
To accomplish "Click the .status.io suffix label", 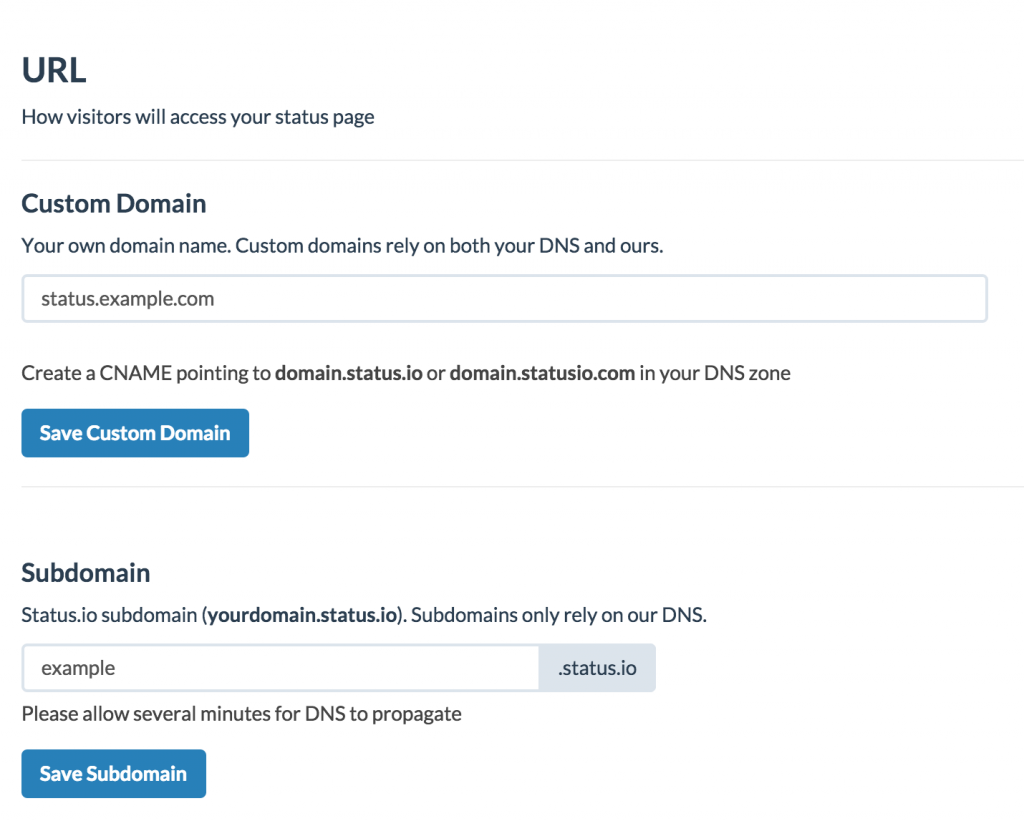I will coord(596,667).
